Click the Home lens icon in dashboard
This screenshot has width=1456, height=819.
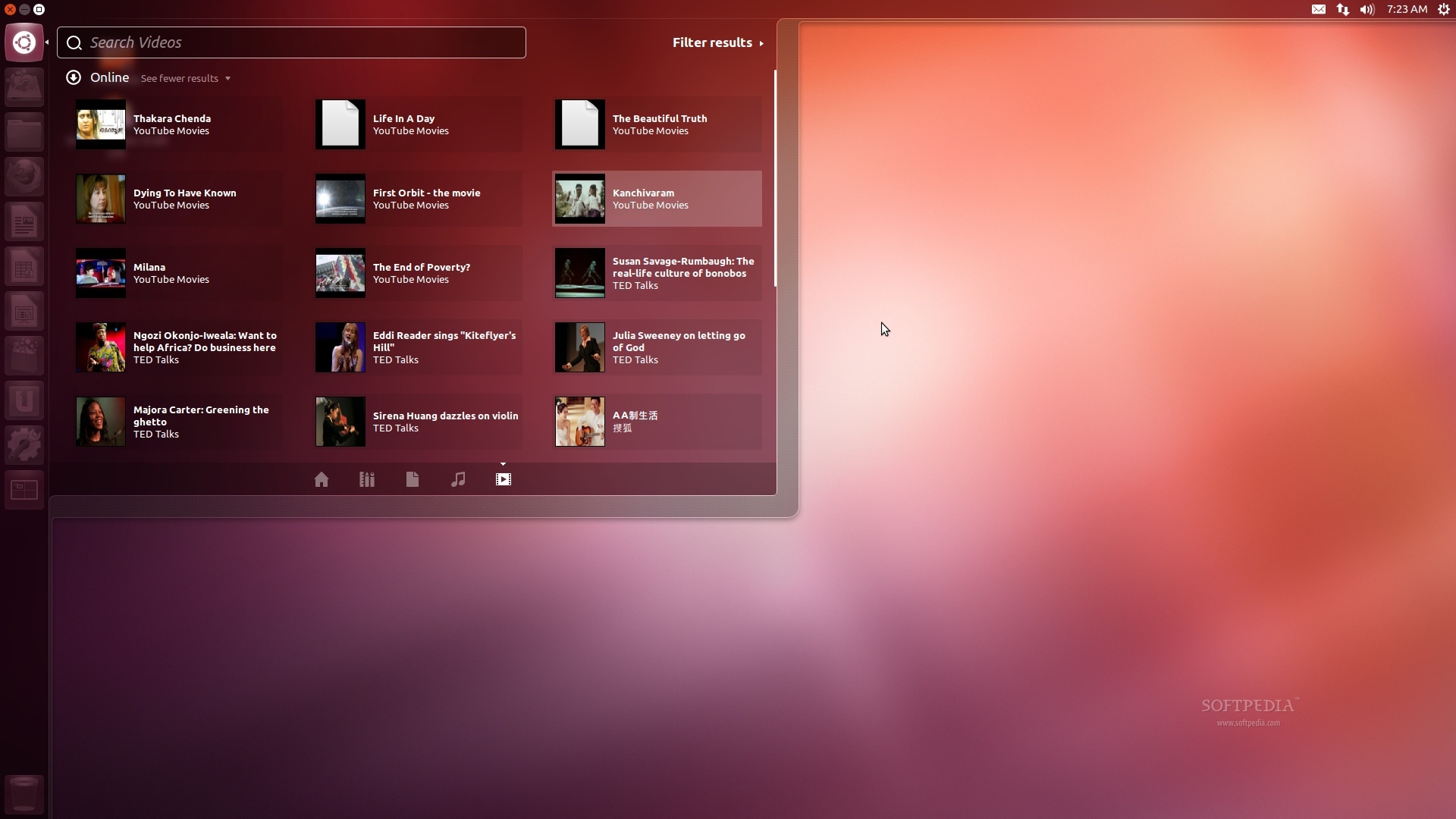coord(321,478)
